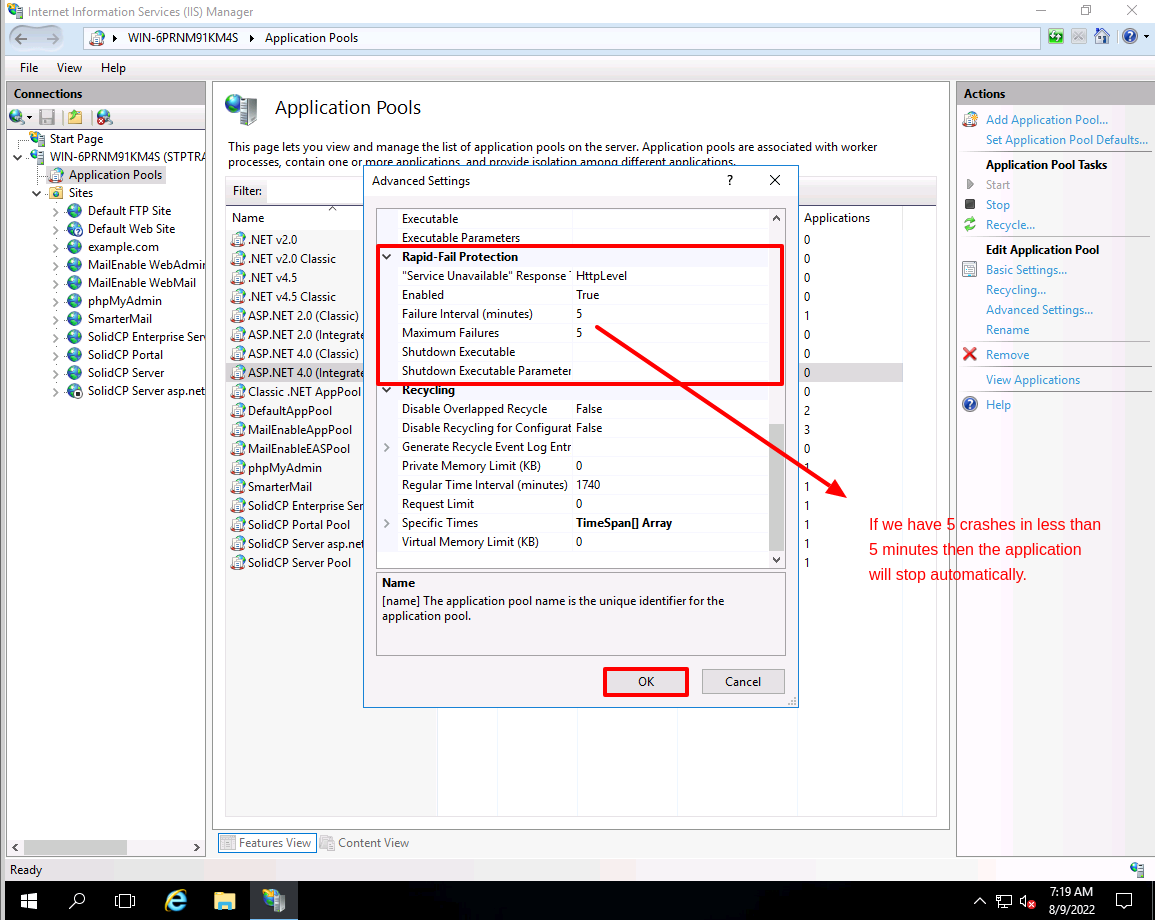Collapse the Sites tree node
This screenshot has height=920, width=1155.
click(x=36, y=193)
